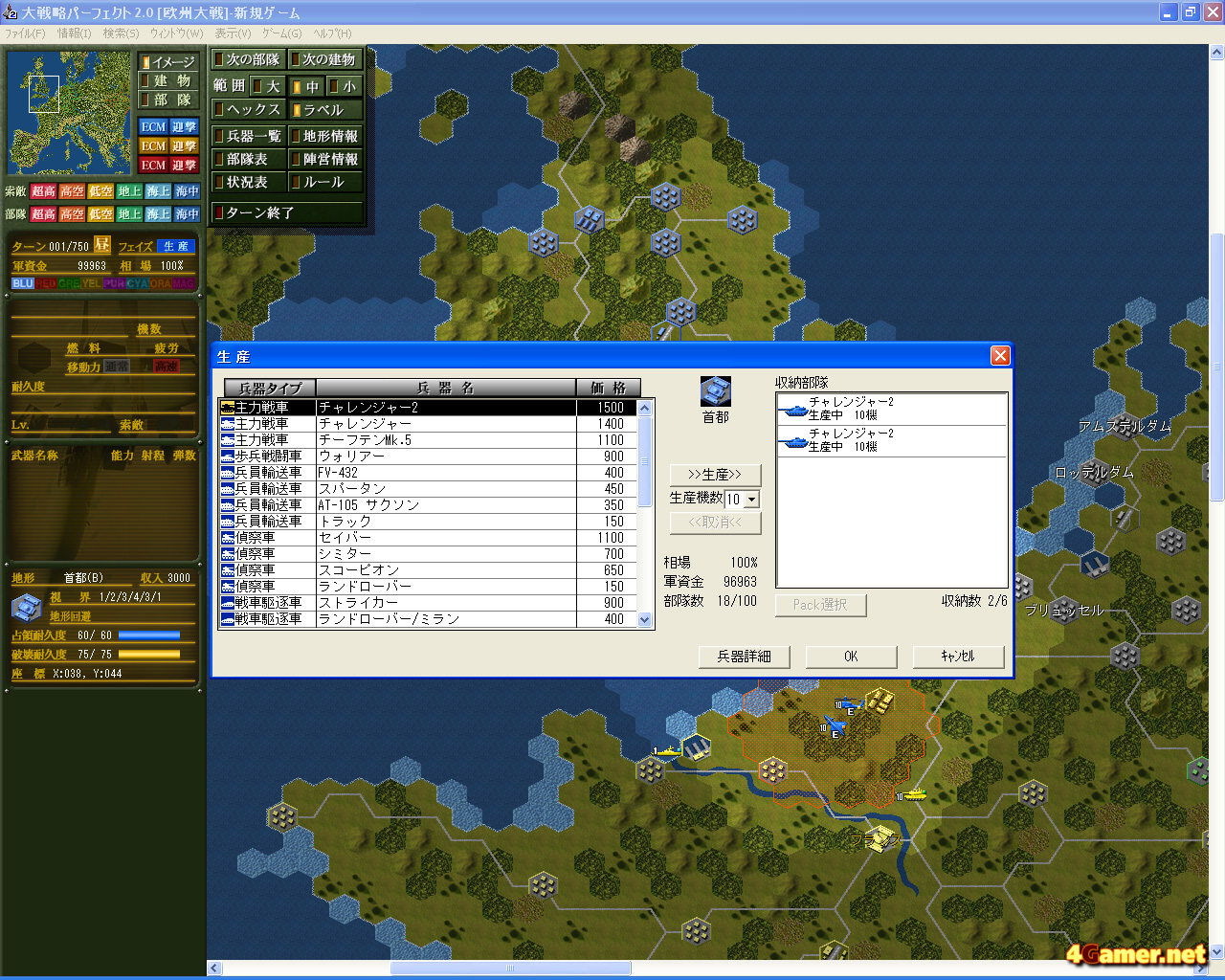Click the BLU faction color swatch

23,283
